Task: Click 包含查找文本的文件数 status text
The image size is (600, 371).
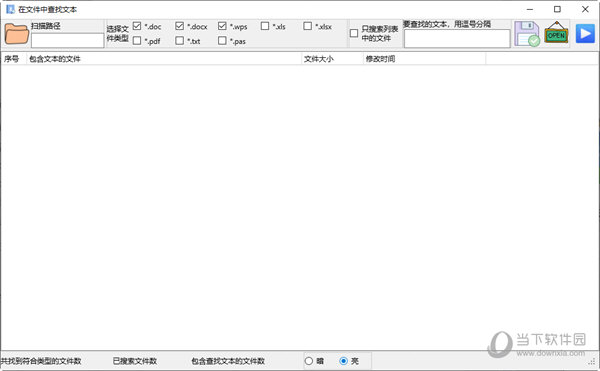Action: [x=228, y=361]
